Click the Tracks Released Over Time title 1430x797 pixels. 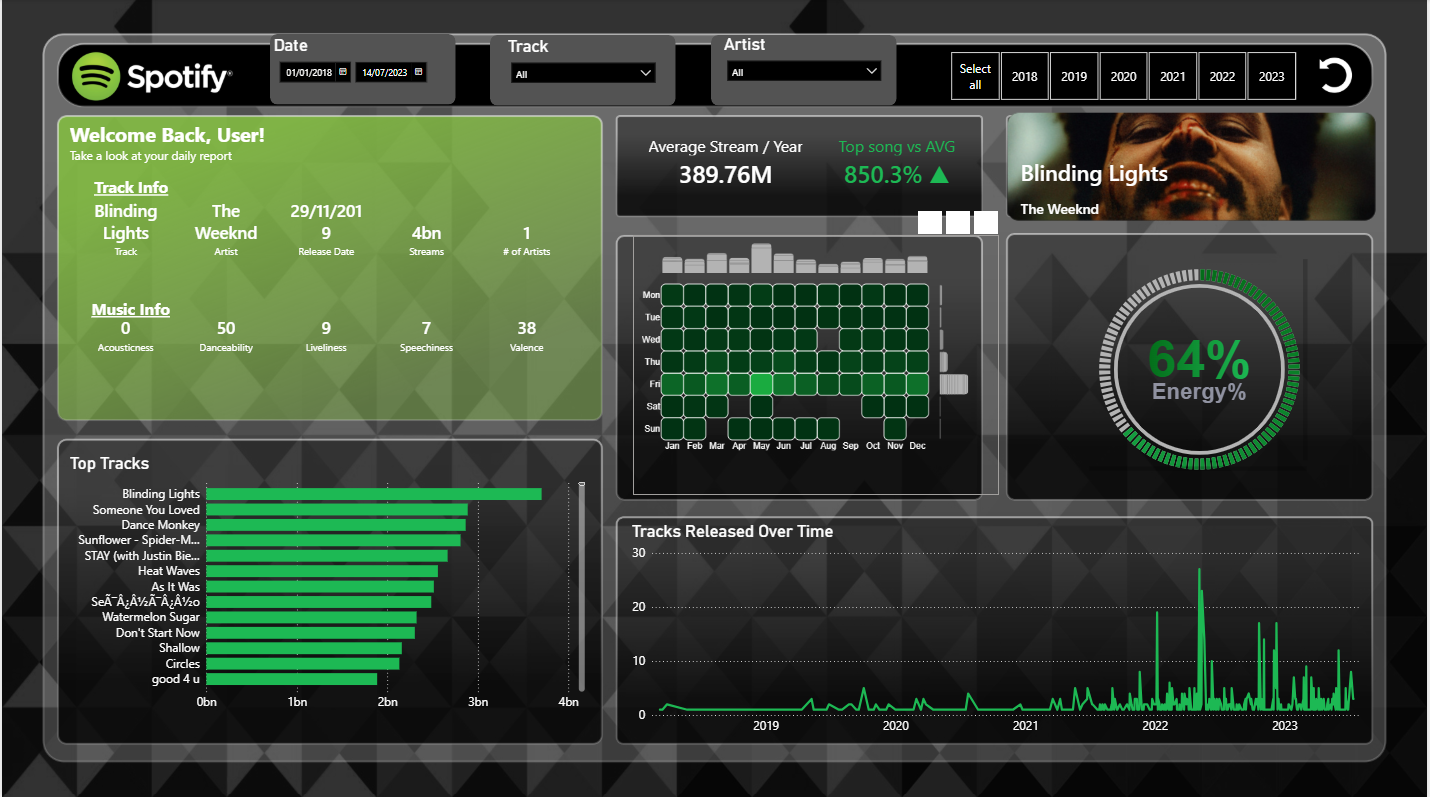click(x=732, y=531)
